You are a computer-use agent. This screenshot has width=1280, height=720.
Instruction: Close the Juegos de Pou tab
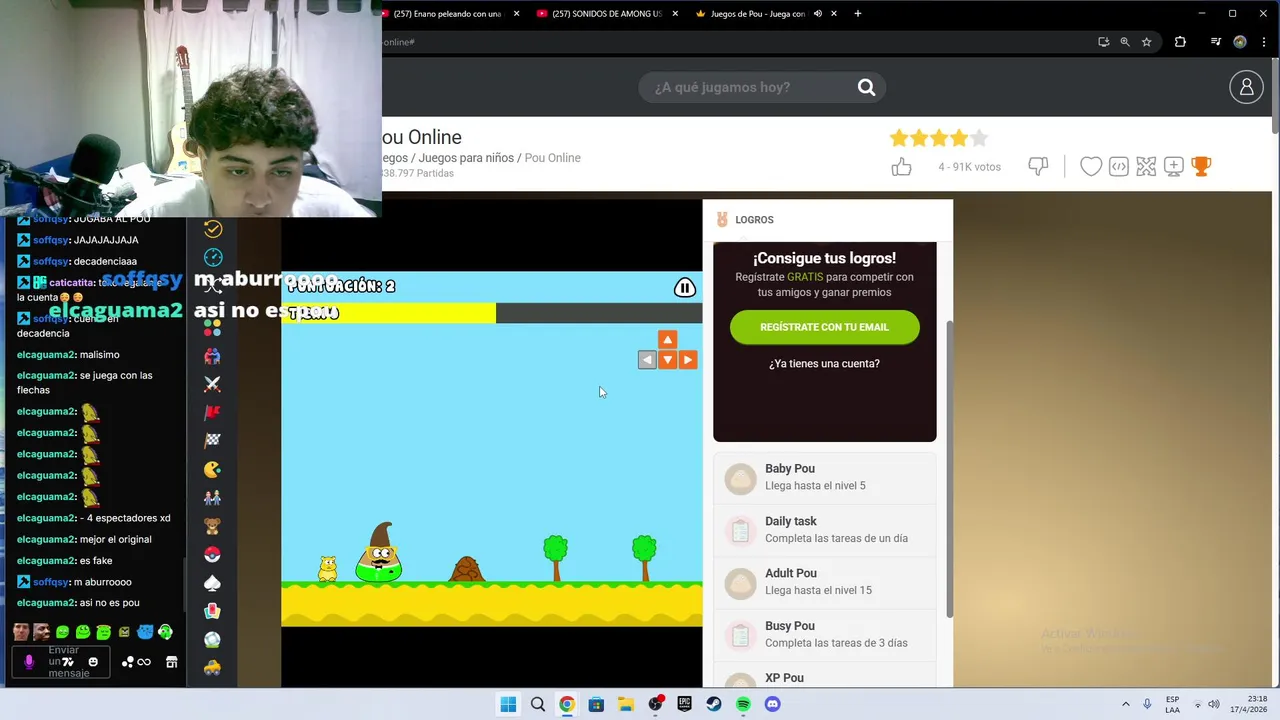tap(834, 14)
